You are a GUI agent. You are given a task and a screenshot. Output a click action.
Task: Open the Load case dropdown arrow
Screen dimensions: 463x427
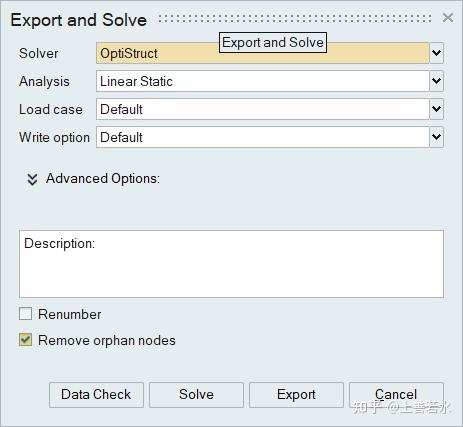[x=436, y=109]
